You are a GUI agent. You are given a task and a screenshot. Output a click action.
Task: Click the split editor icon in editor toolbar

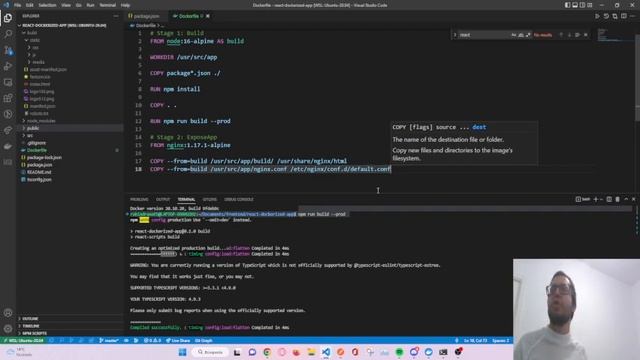[624, 16]
